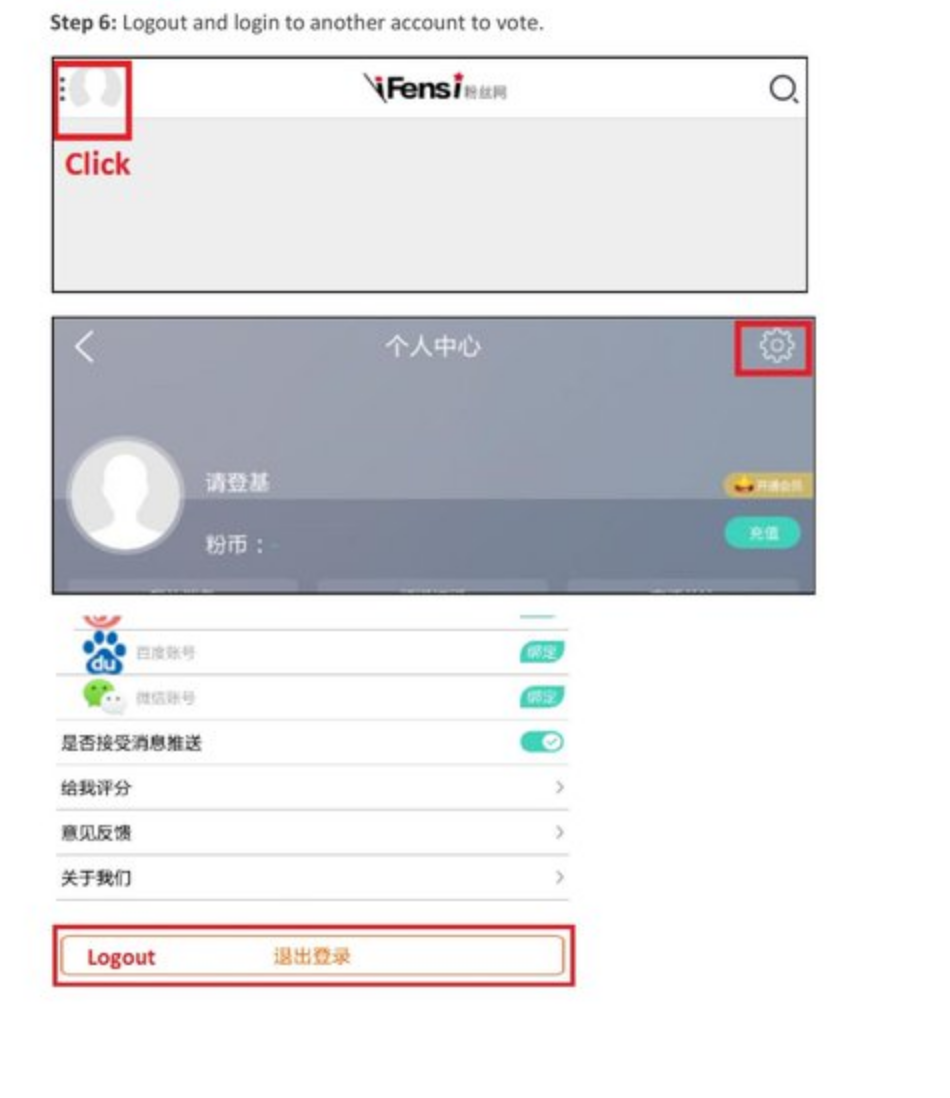Viewport: 950px width, 1098px height.
Task: Tap the yellow VIP membership badge
Action: pos(769,485)
